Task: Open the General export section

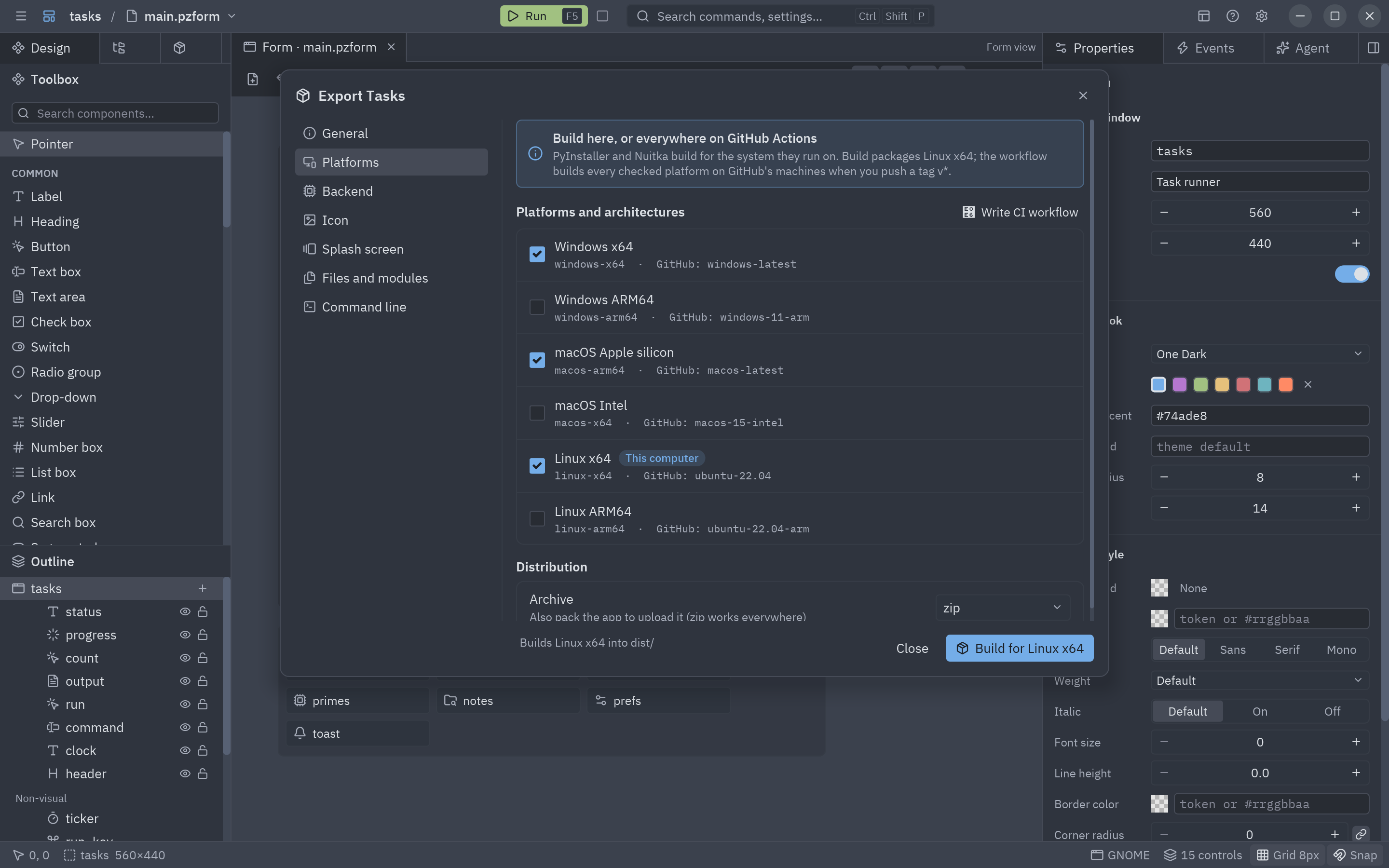Action: pos(392,133)
